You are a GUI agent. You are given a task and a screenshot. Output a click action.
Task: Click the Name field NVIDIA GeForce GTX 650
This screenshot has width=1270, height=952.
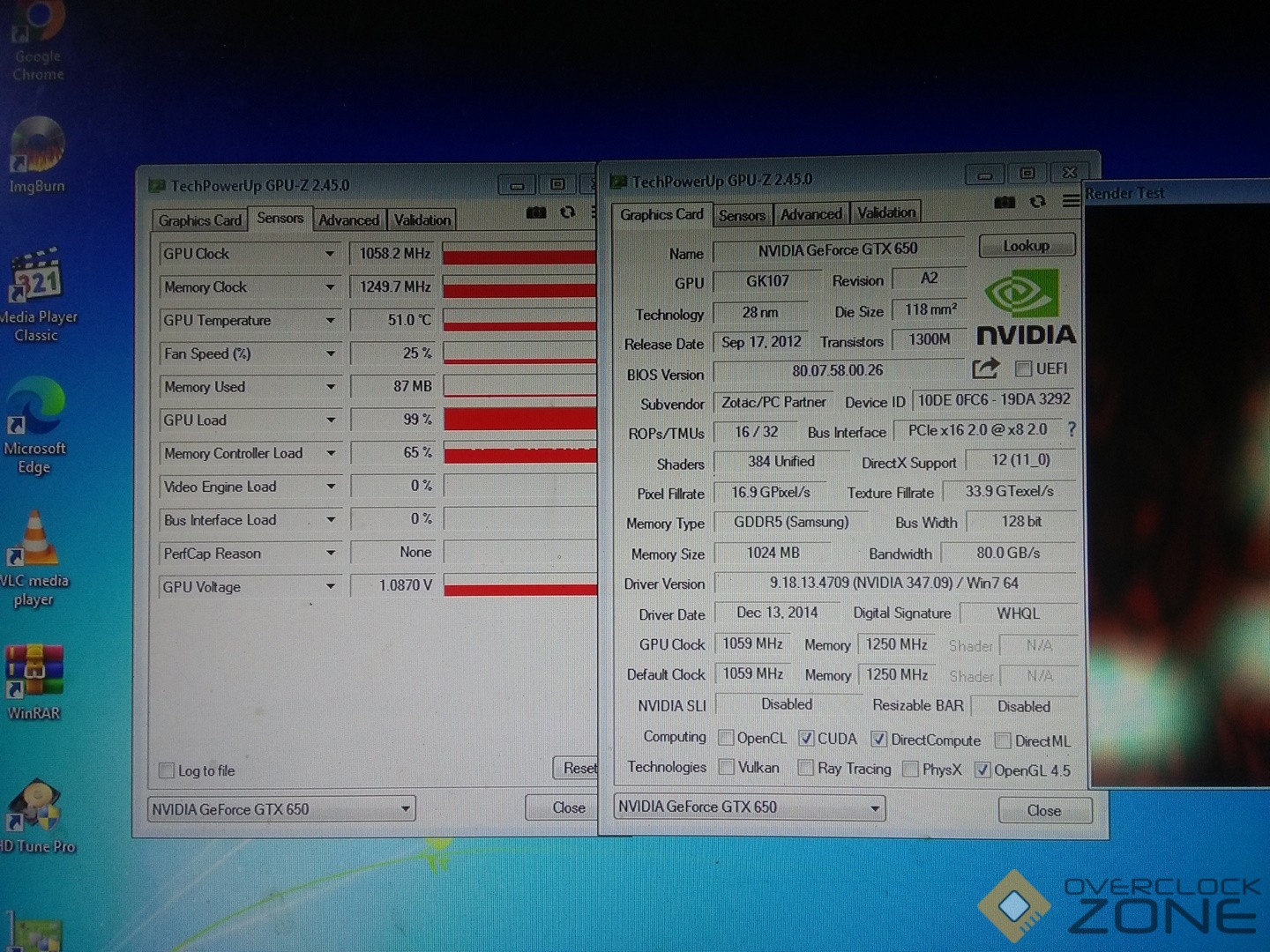[x=838, y=250]
